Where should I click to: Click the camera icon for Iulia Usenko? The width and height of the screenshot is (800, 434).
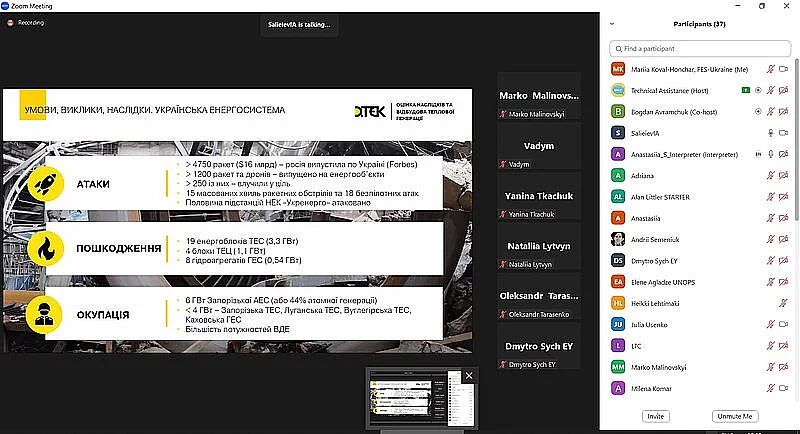pos(783,324)
